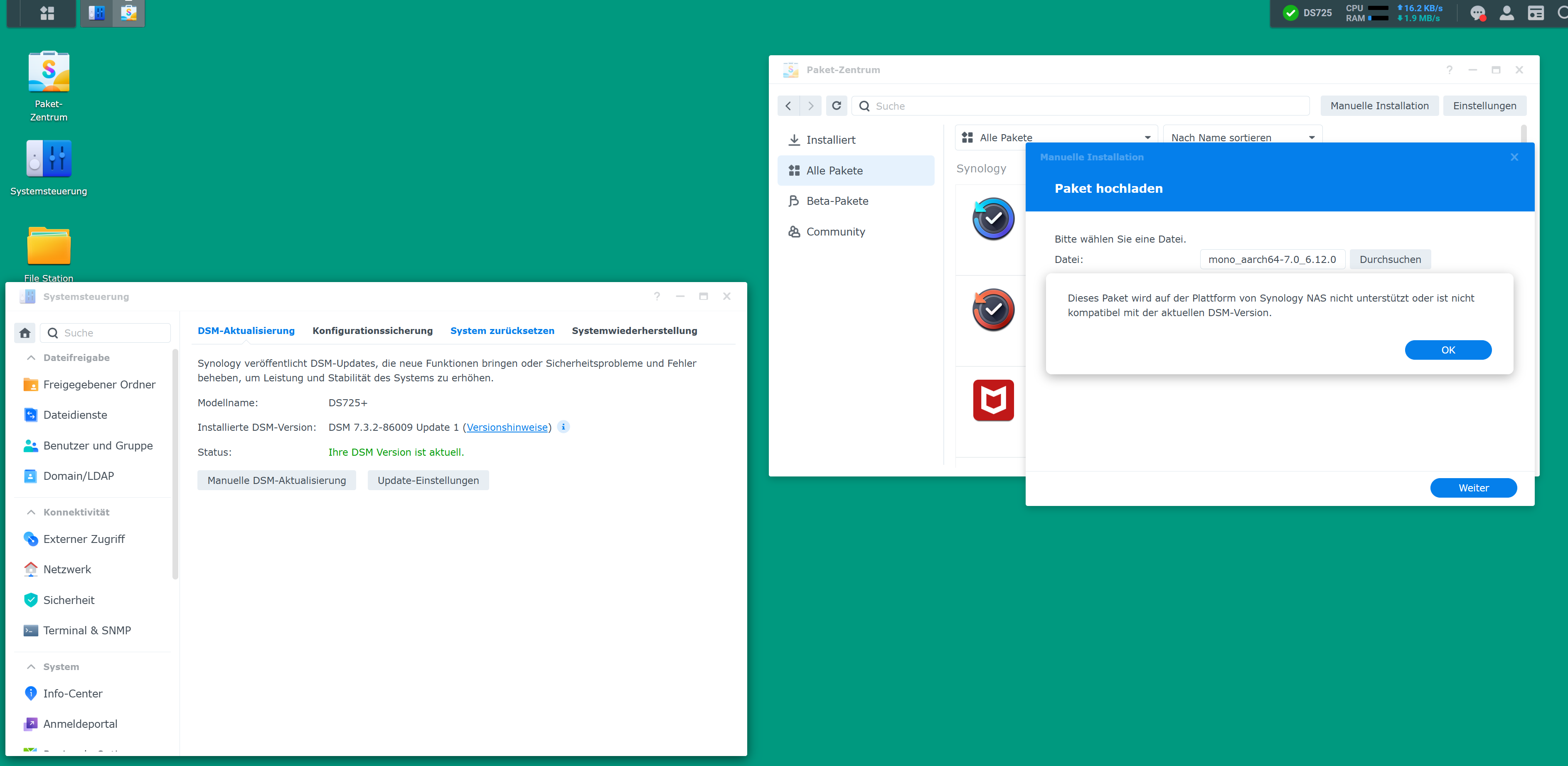Select Beta-Pakete in the sidebar
This screenshot has height=766, width=1568.
pos(836,201)
